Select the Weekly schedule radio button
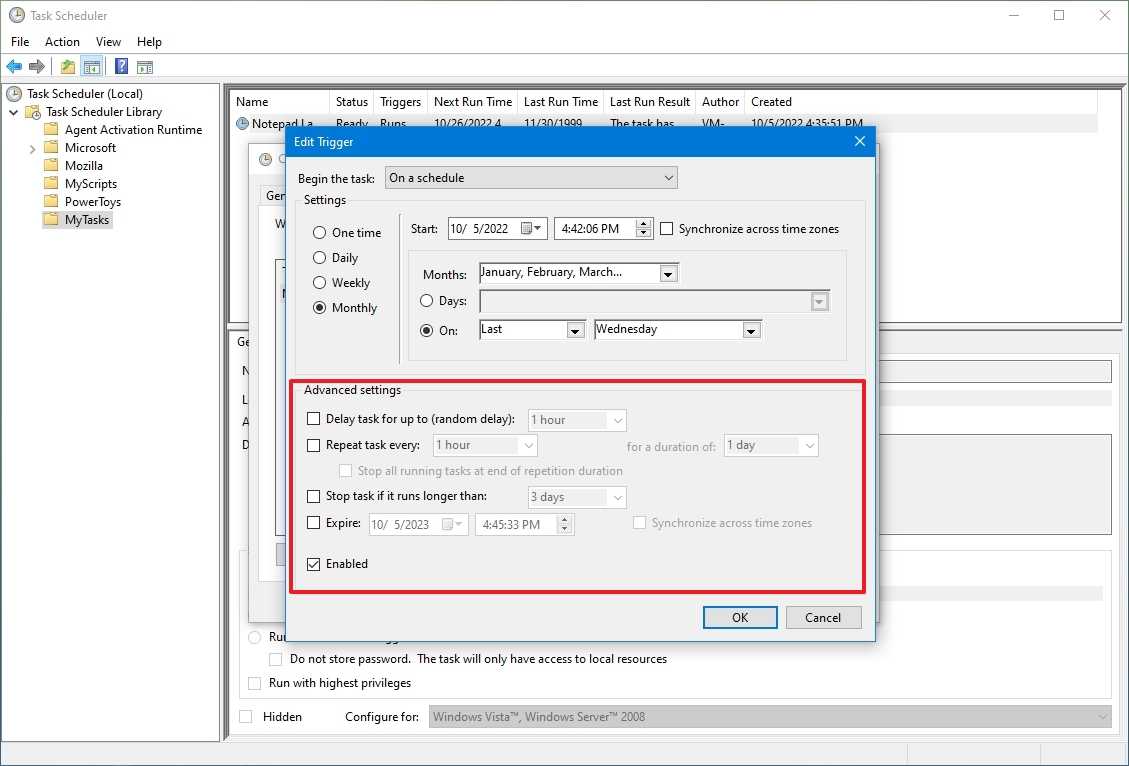1129x766 pixels. 320,283
